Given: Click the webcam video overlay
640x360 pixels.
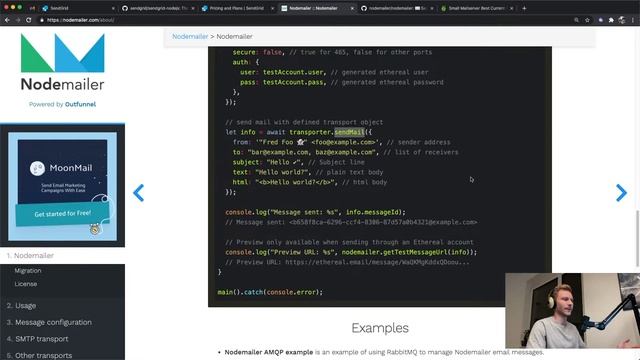Looking at the screenshot, I should click(x=573, y=311).
